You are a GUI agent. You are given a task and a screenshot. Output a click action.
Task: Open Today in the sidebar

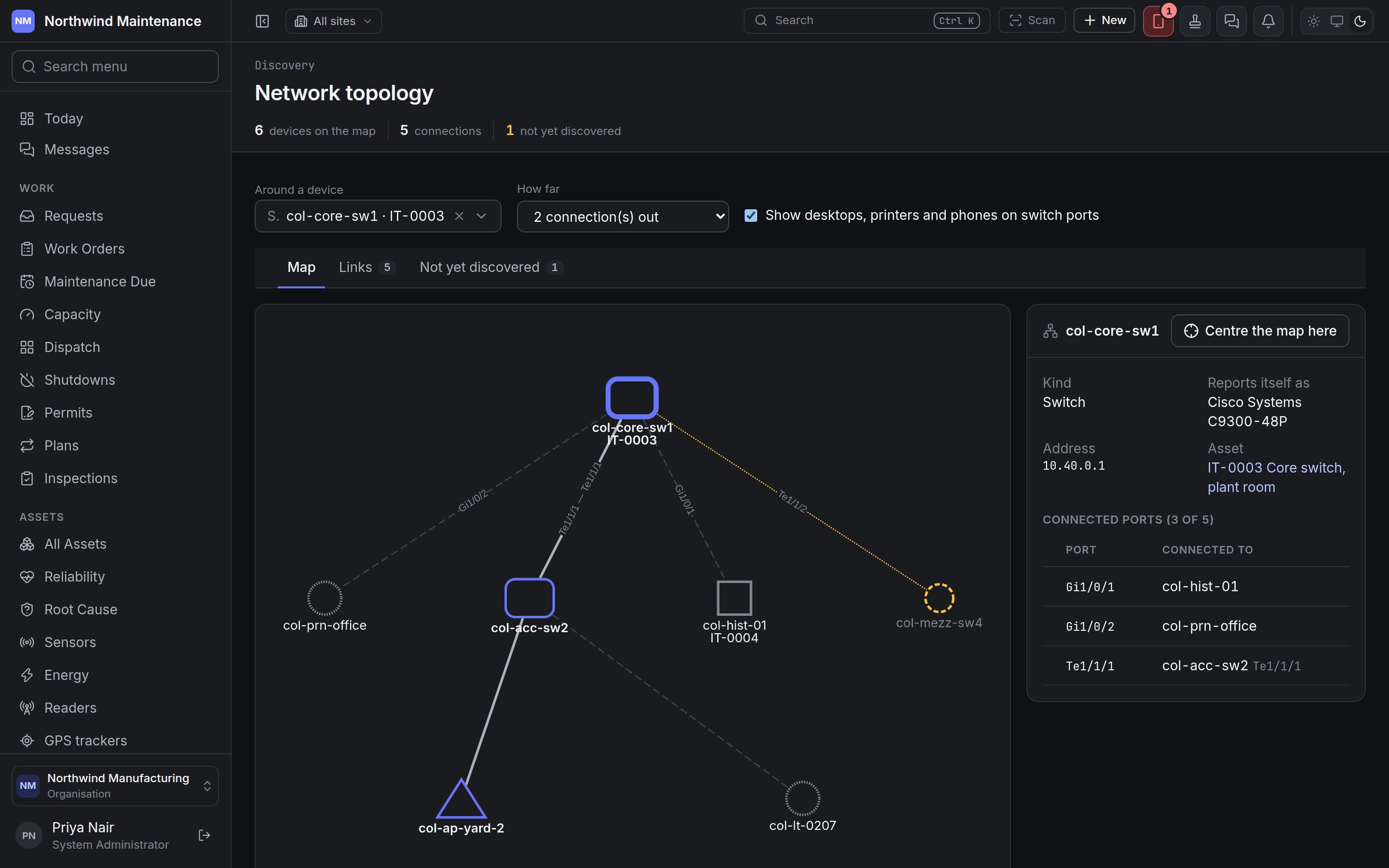coord(115,119)
